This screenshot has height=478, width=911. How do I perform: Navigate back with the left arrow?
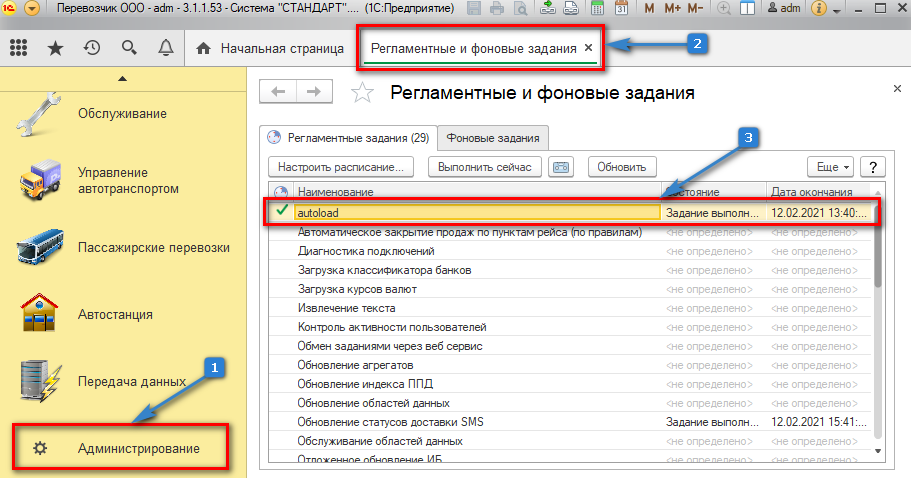click(x=277, y=92)
